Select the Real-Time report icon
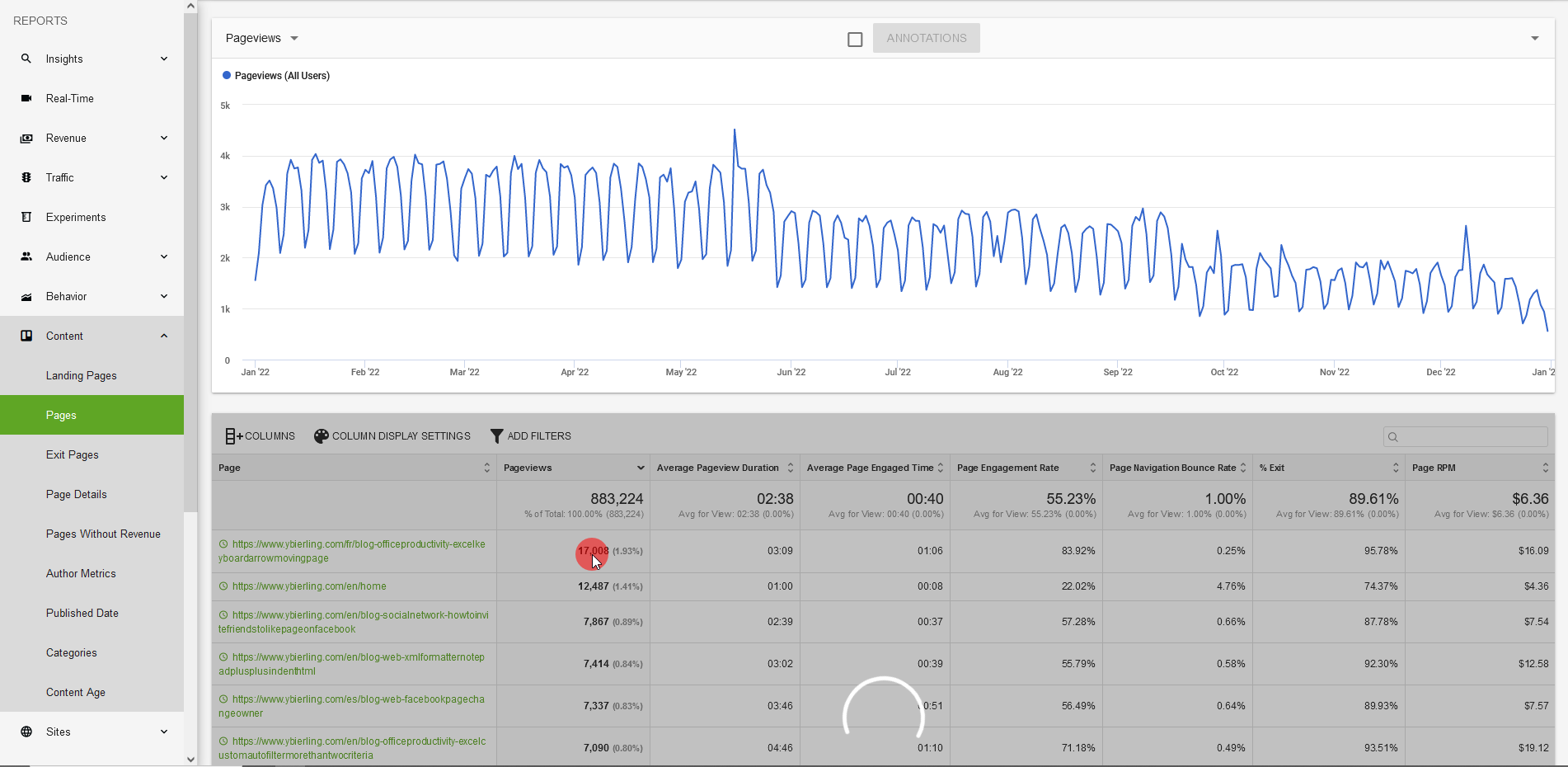The height and width of the screenshot is (767, 1568). [x=26, y=98]
